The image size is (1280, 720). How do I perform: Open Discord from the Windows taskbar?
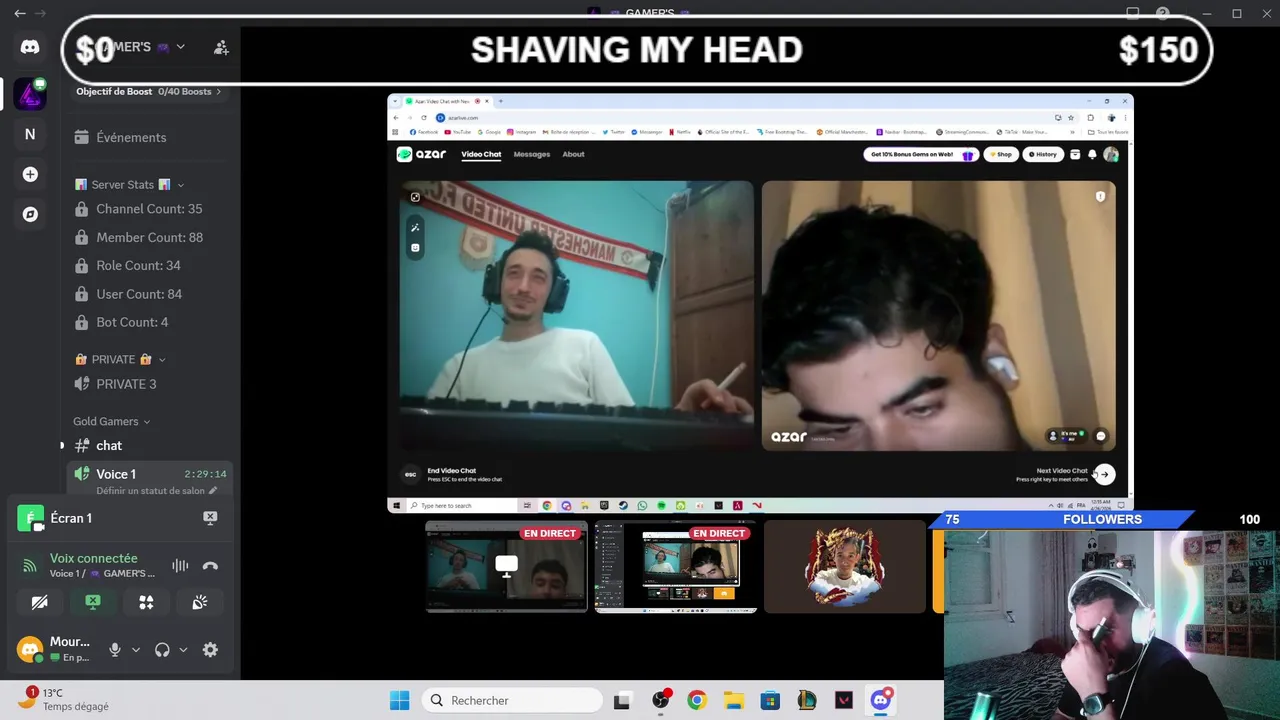coord(881,700)
